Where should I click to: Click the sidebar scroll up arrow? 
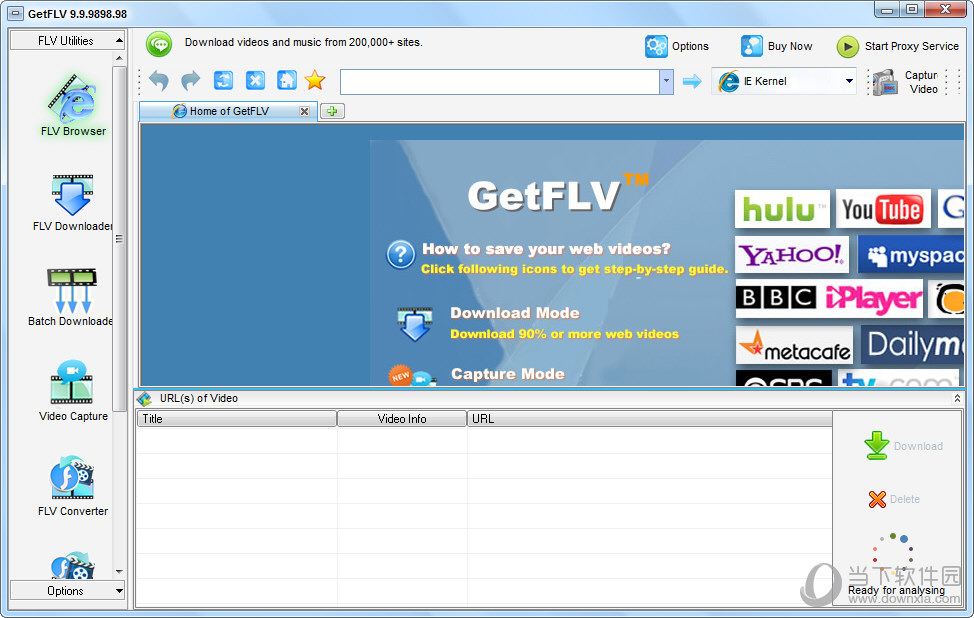(x=119, y=58)
